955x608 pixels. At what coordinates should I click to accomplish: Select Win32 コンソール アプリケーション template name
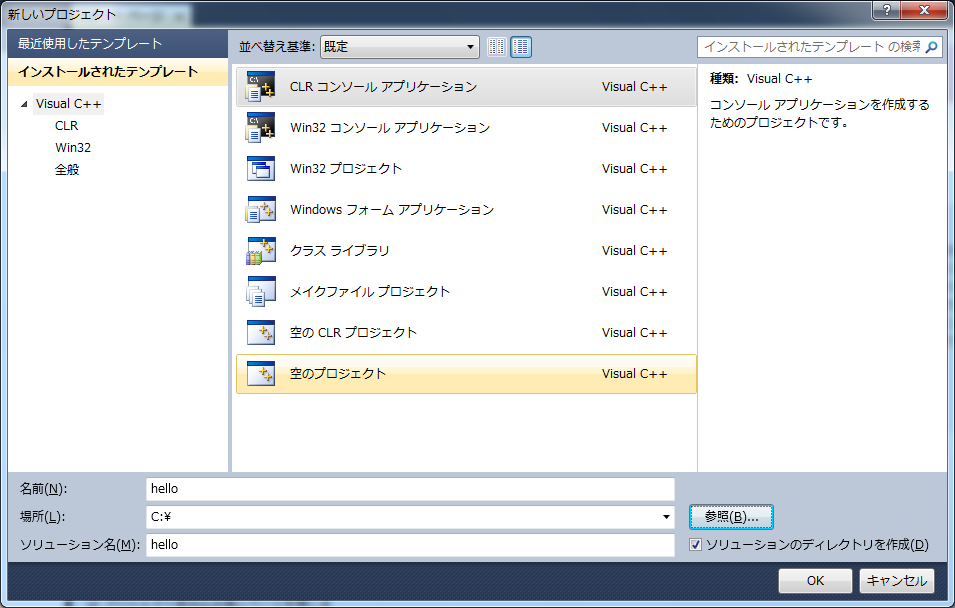390,127
